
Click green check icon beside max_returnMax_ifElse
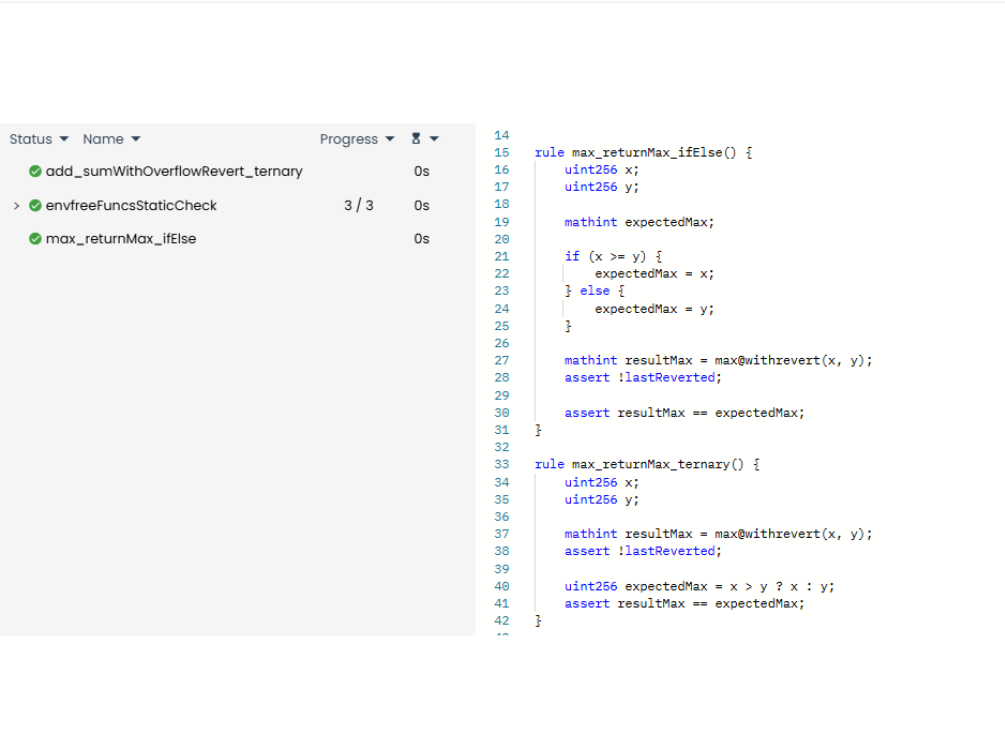pos(35,239)
